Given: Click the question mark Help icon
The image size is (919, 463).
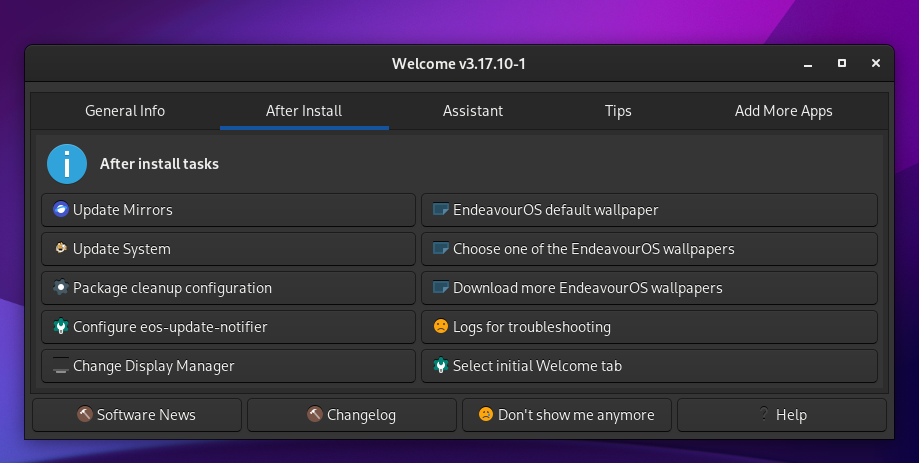Looking at the screenshot, I should 765,415.
